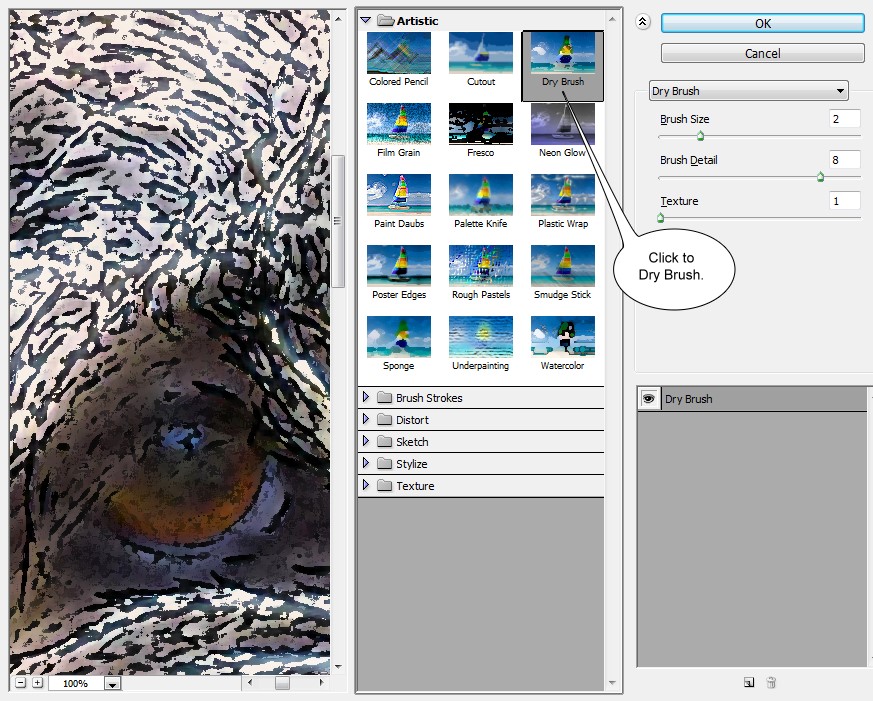Collapse the filter gallery thumbnails panel
The image size is (873, 701).
point(643,22)
